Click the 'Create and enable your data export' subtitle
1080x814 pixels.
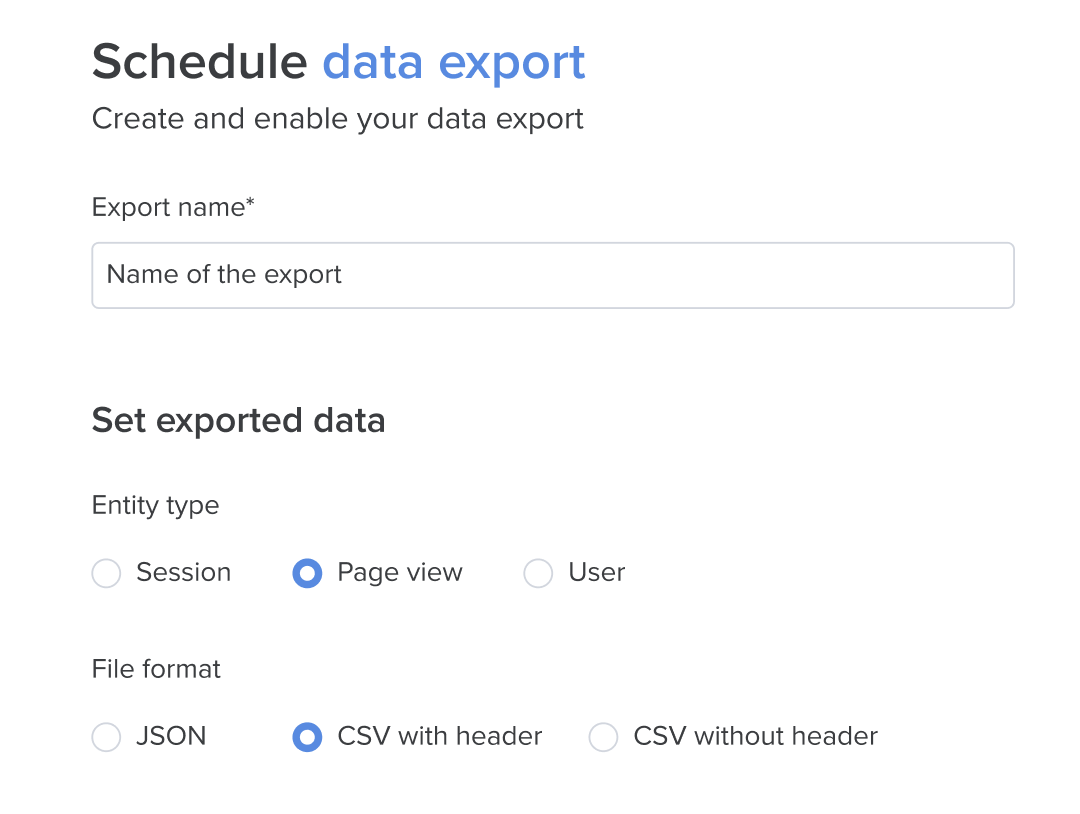pos(338,120)
